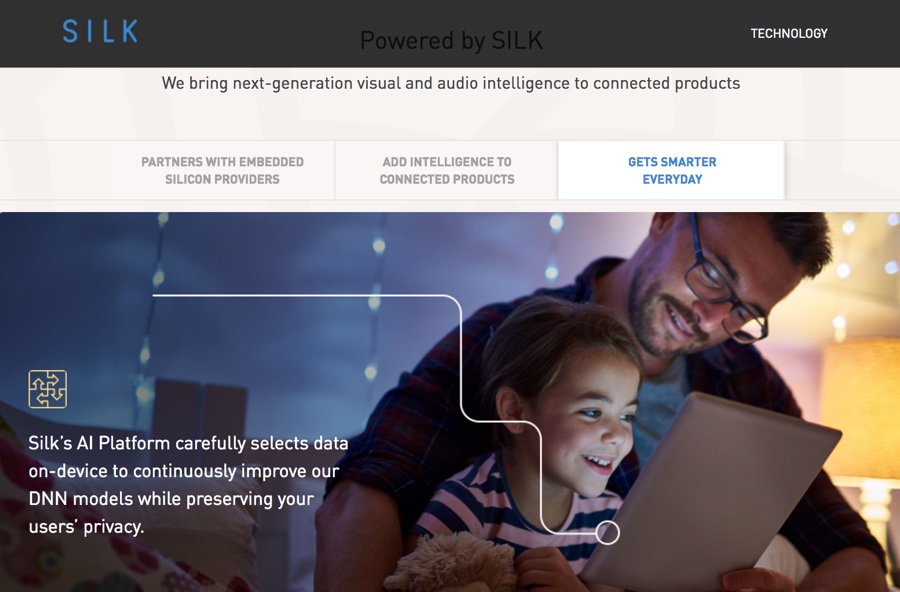
Task: Click the teddy bear in the hero image
Action: click(453, 564)
